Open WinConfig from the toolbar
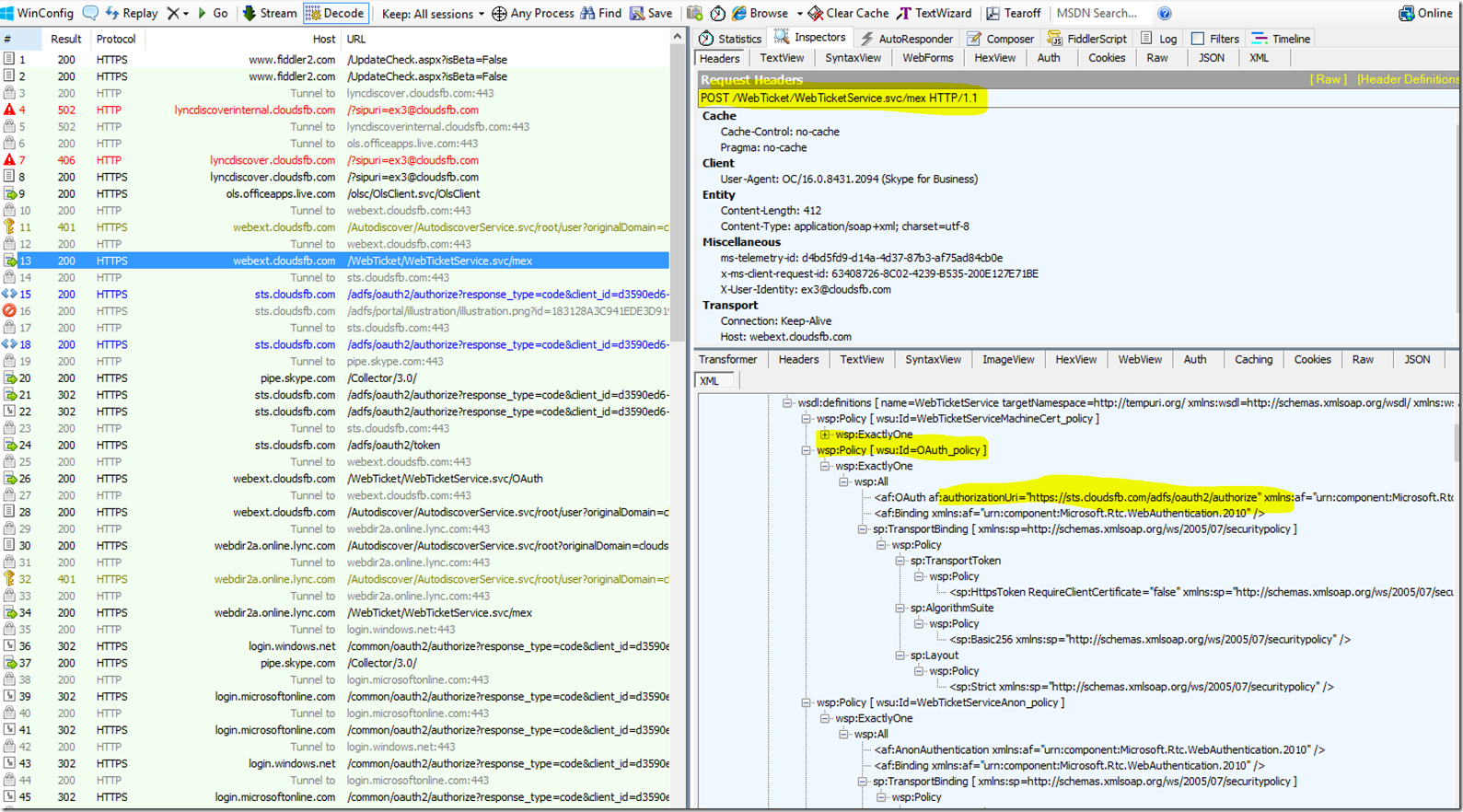 click(x=38, y=13)
